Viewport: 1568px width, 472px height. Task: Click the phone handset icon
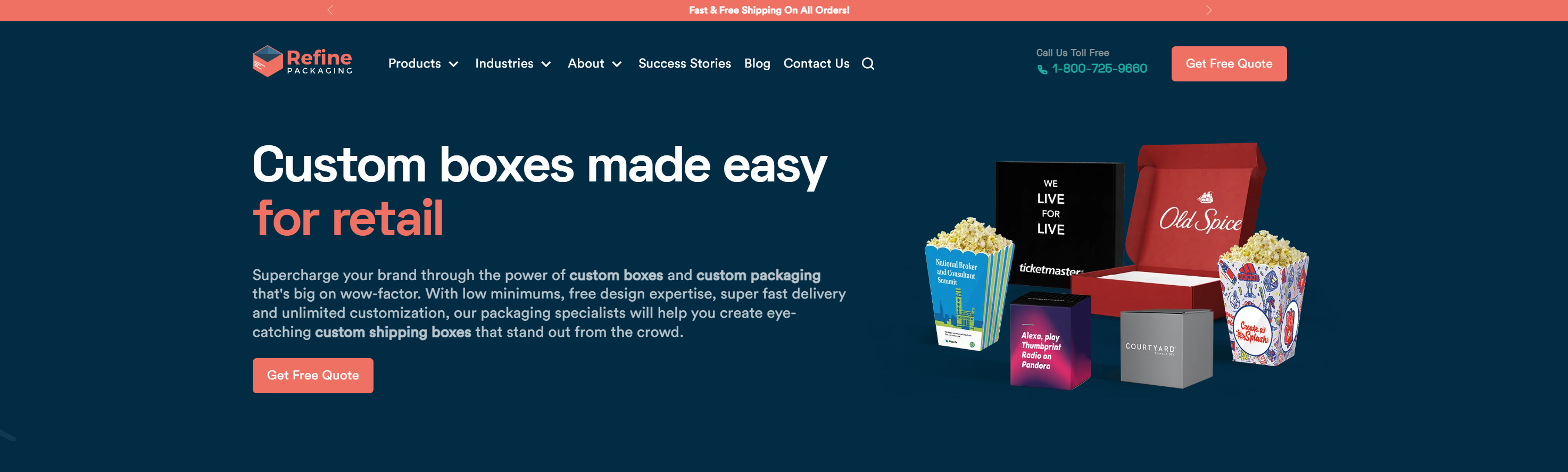(x=1042, y=69)
